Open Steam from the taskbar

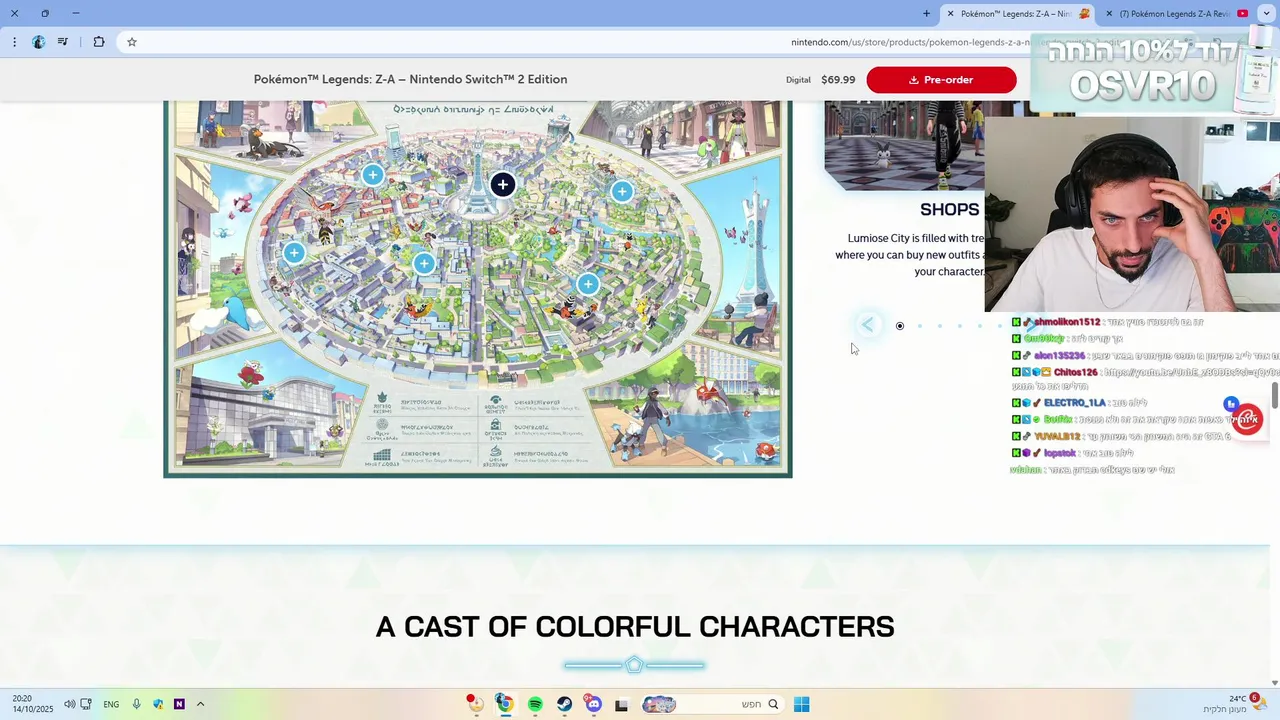(x=564, y=704)
